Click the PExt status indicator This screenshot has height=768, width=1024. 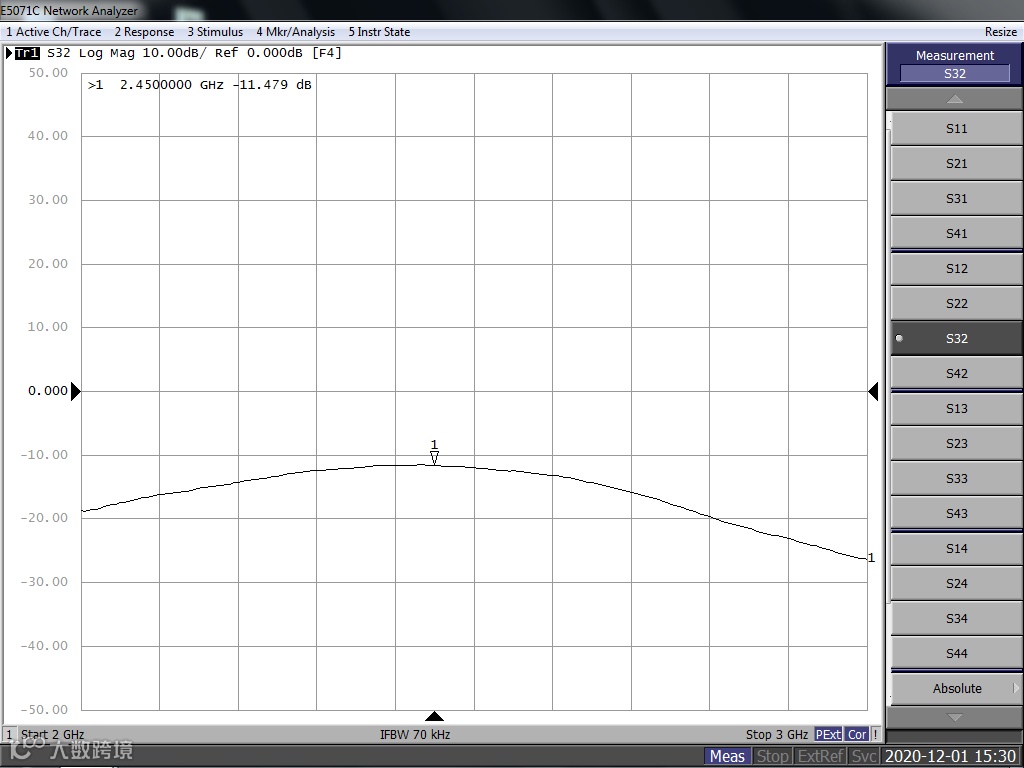[x=828, y=734]
